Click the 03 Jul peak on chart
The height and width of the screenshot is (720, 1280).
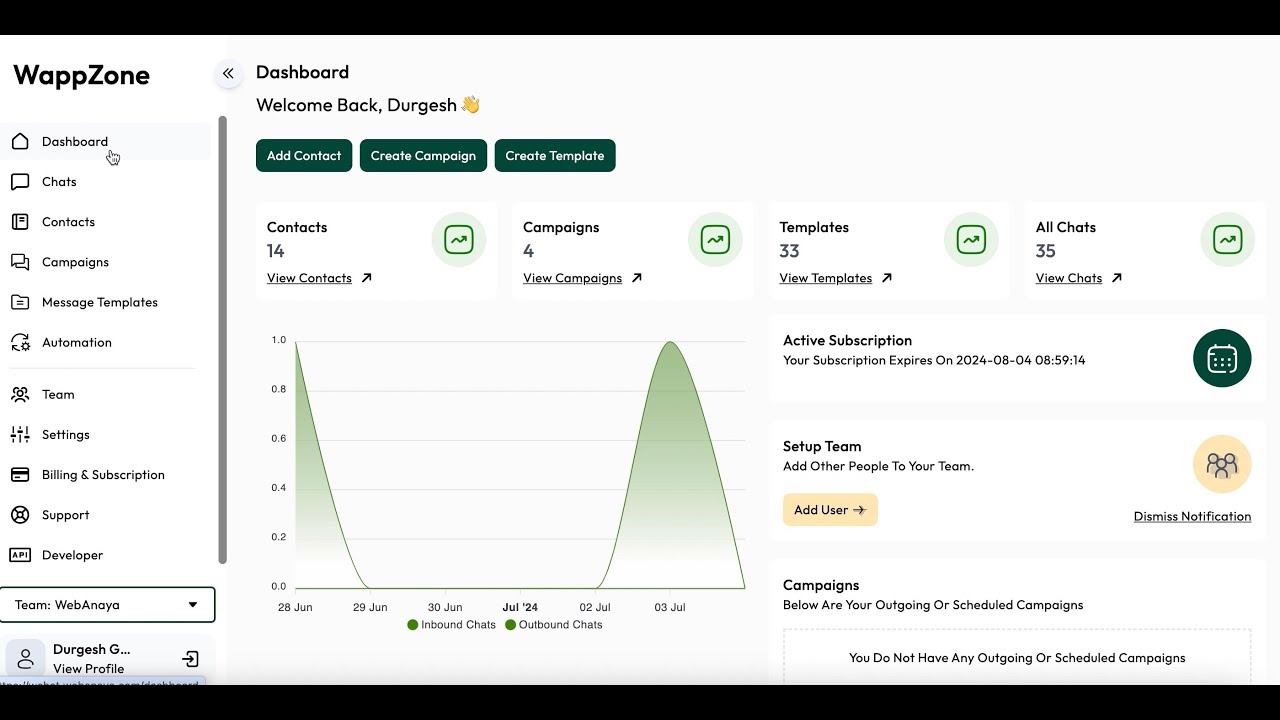(670, 343)
